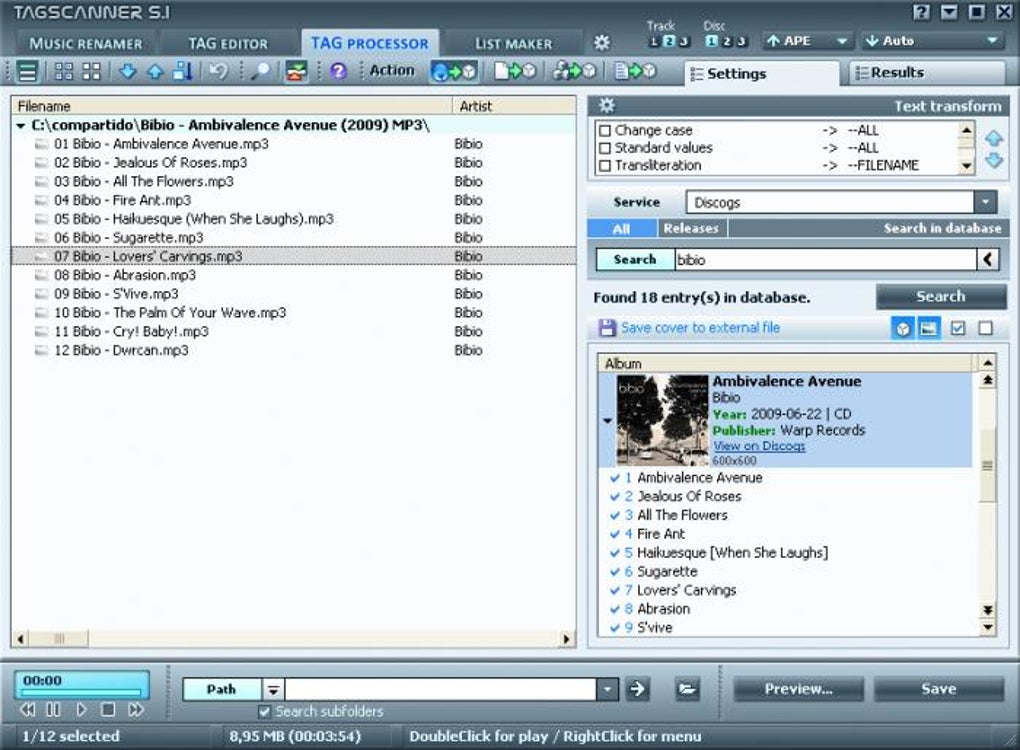Image resolution: width=1020 pixels, height=750 pixels.
Task: Click the sort files icon in toolbar
Action: (x=182, y=71)
